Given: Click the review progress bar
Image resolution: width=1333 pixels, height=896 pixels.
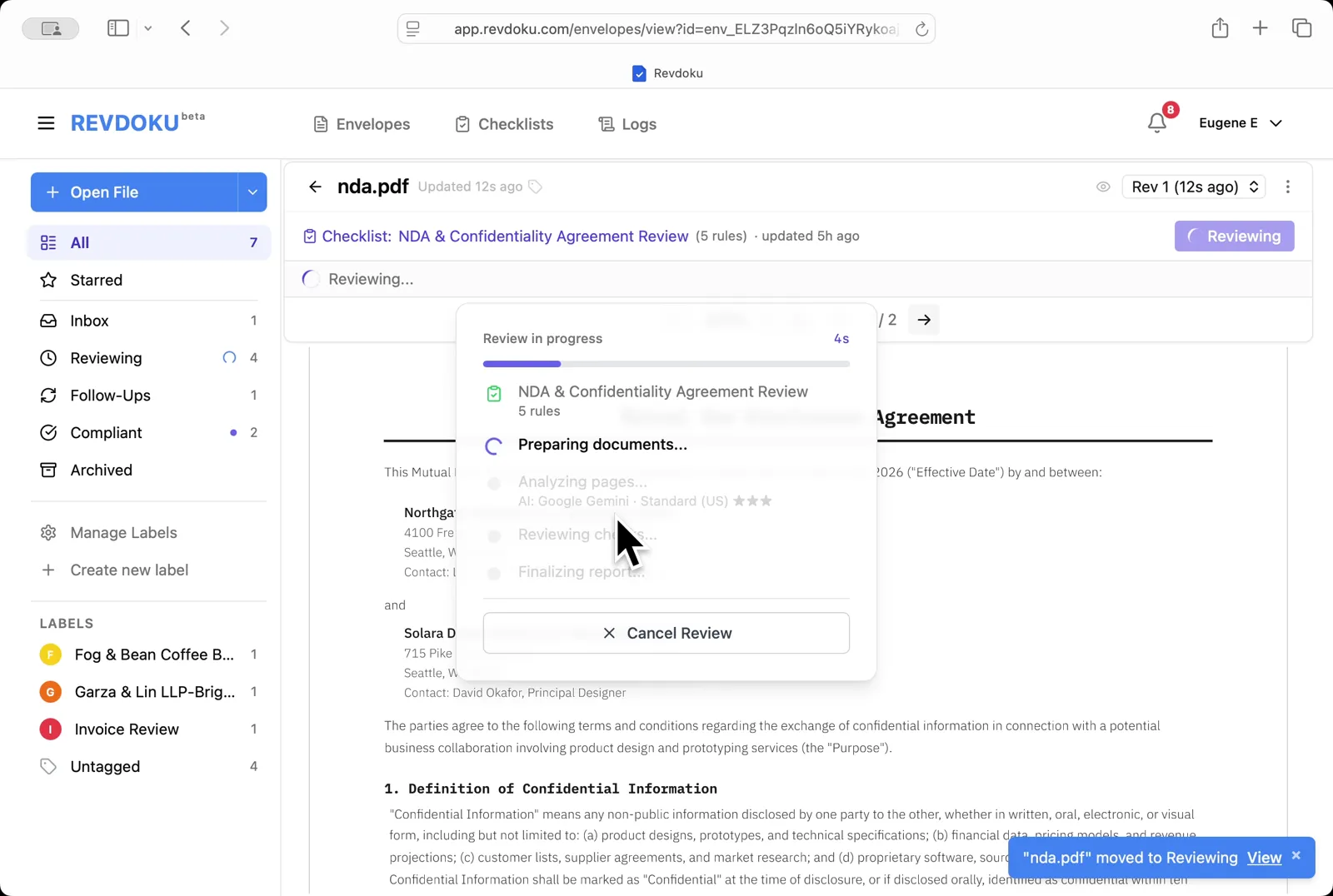Looking at the screenshot, I should pyautogui.click(x=666, y=364).
